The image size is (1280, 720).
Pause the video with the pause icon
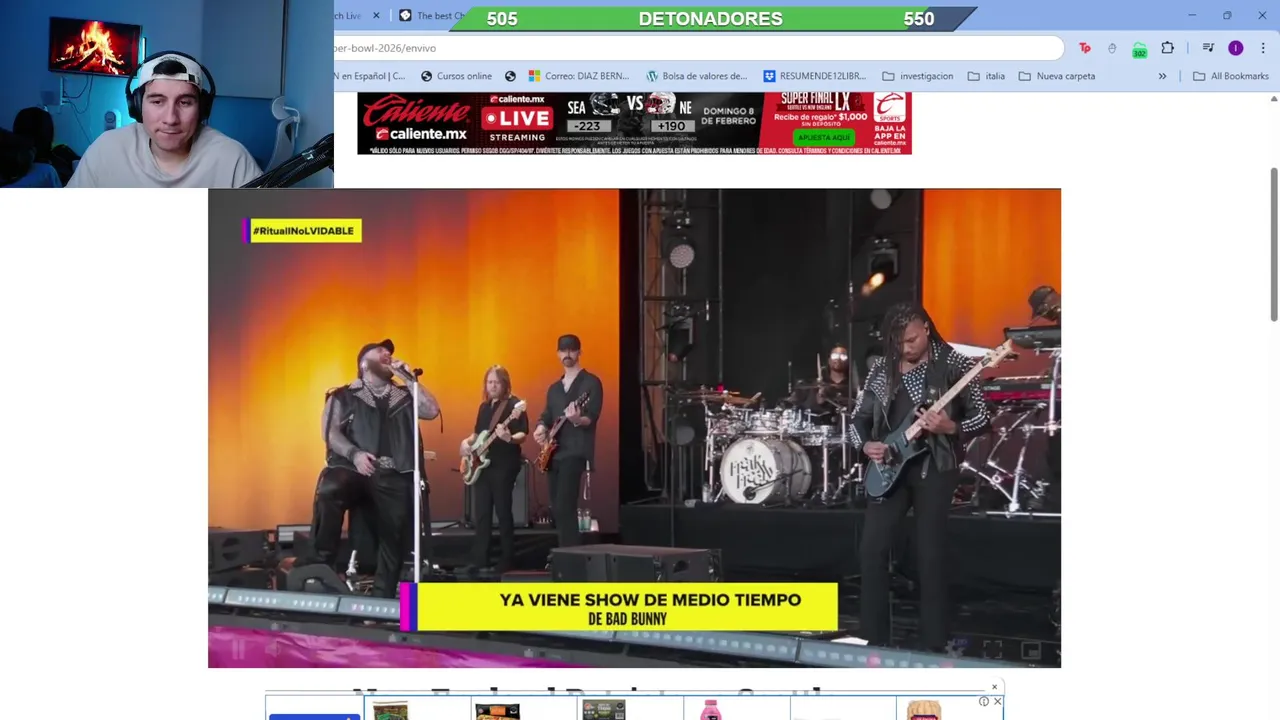[x=238, y=650]
